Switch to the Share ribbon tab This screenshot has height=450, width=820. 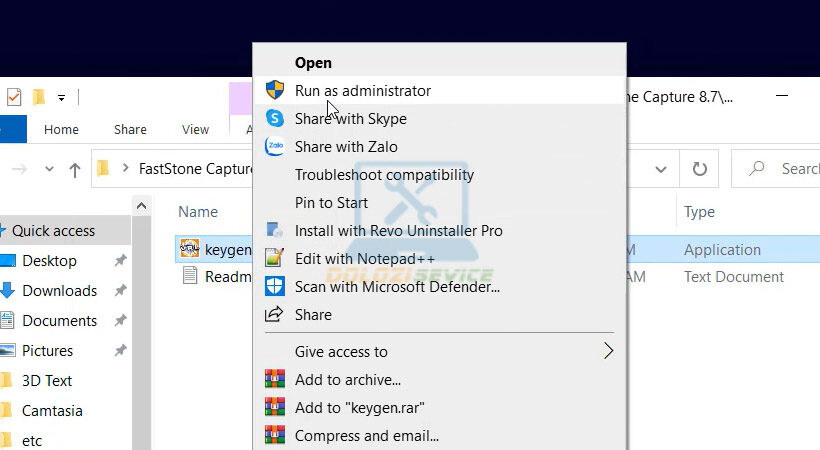click(x=130, y=130)
